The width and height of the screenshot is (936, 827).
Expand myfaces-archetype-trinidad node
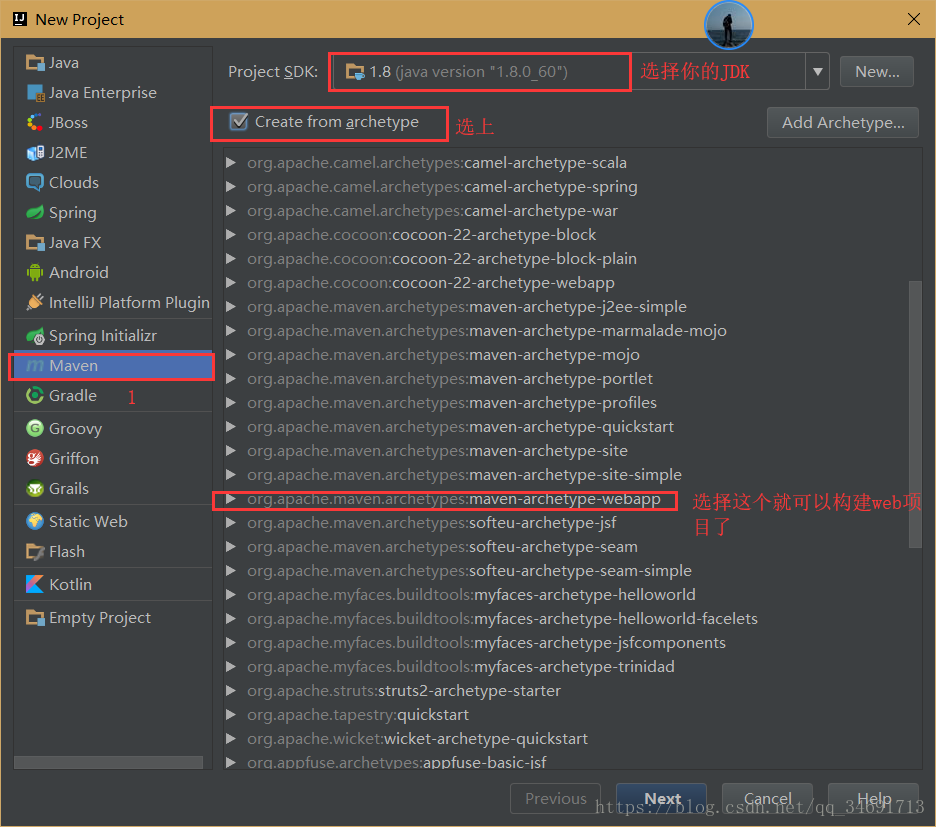[231, 666]
